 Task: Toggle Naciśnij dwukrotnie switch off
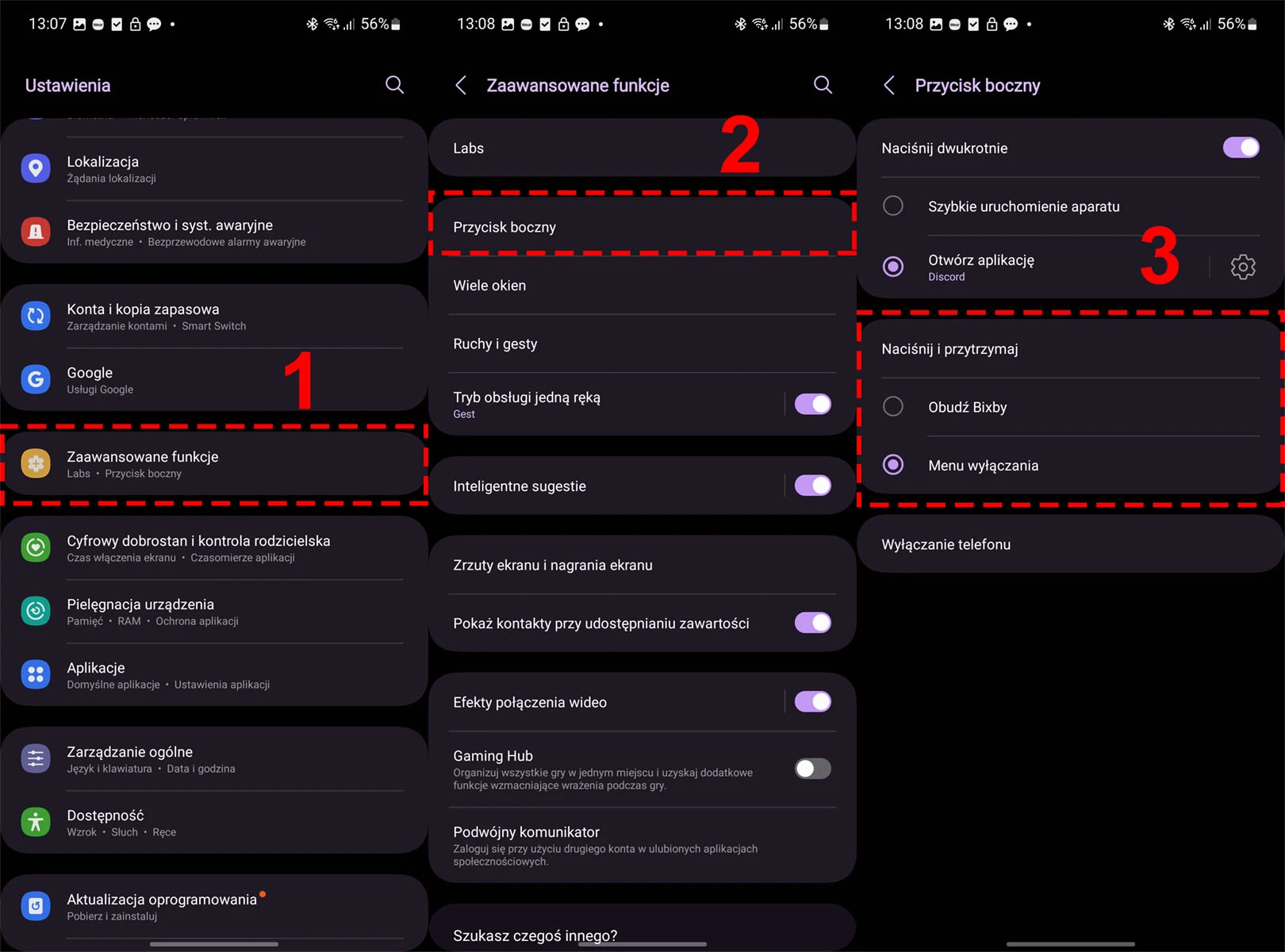click(1241, 148)
